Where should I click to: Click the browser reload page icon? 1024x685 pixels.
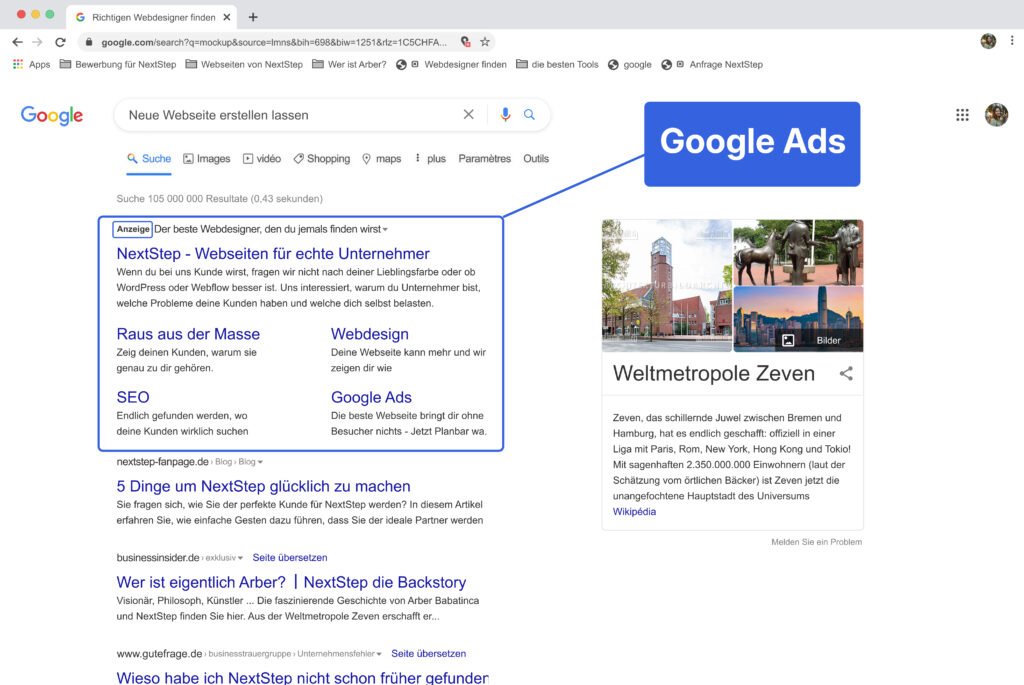click(60, 42)
